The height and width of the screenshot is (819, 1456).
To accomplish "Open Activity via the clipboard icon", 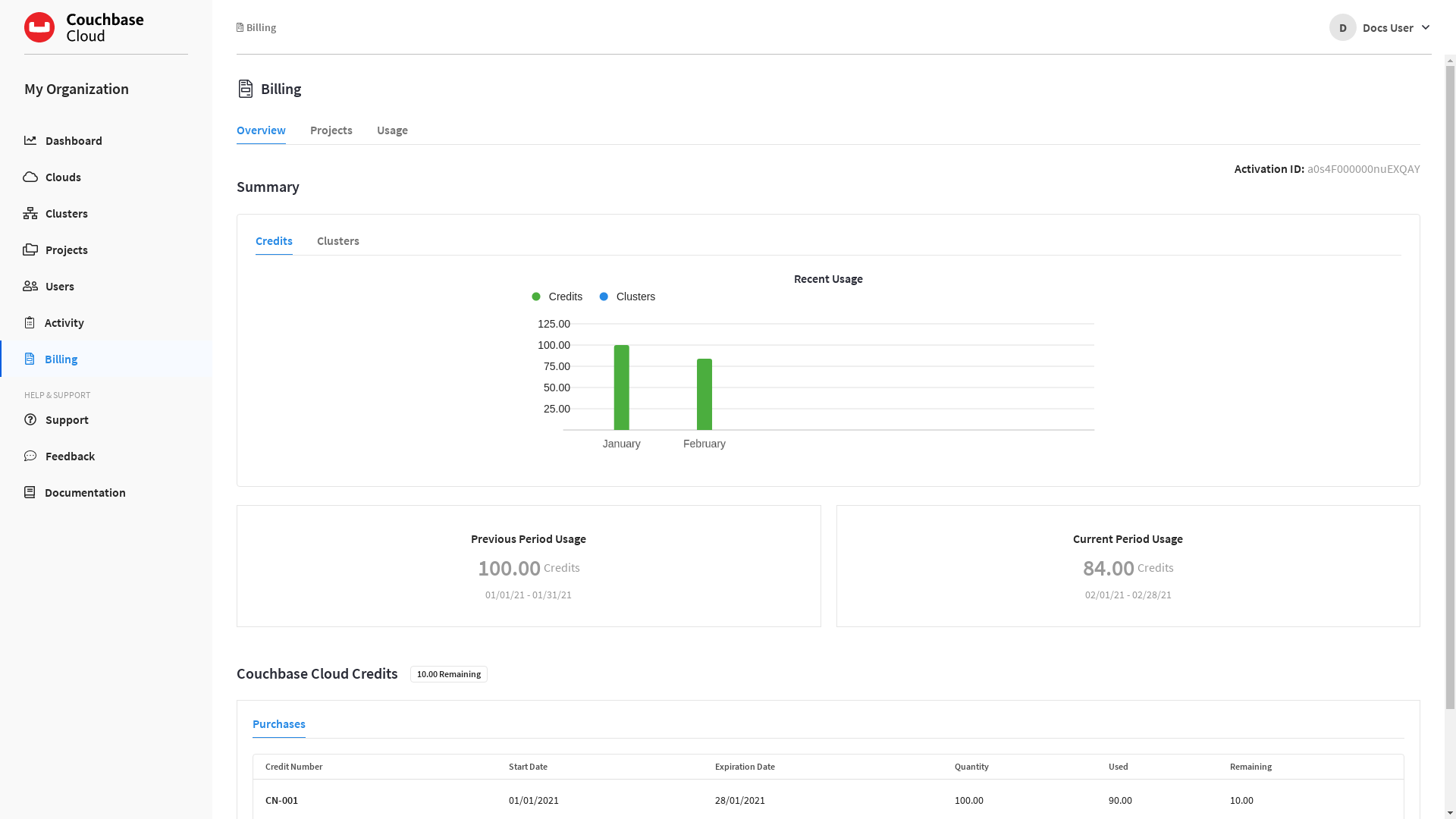I will pyautogui.click(x=30, y=322).
